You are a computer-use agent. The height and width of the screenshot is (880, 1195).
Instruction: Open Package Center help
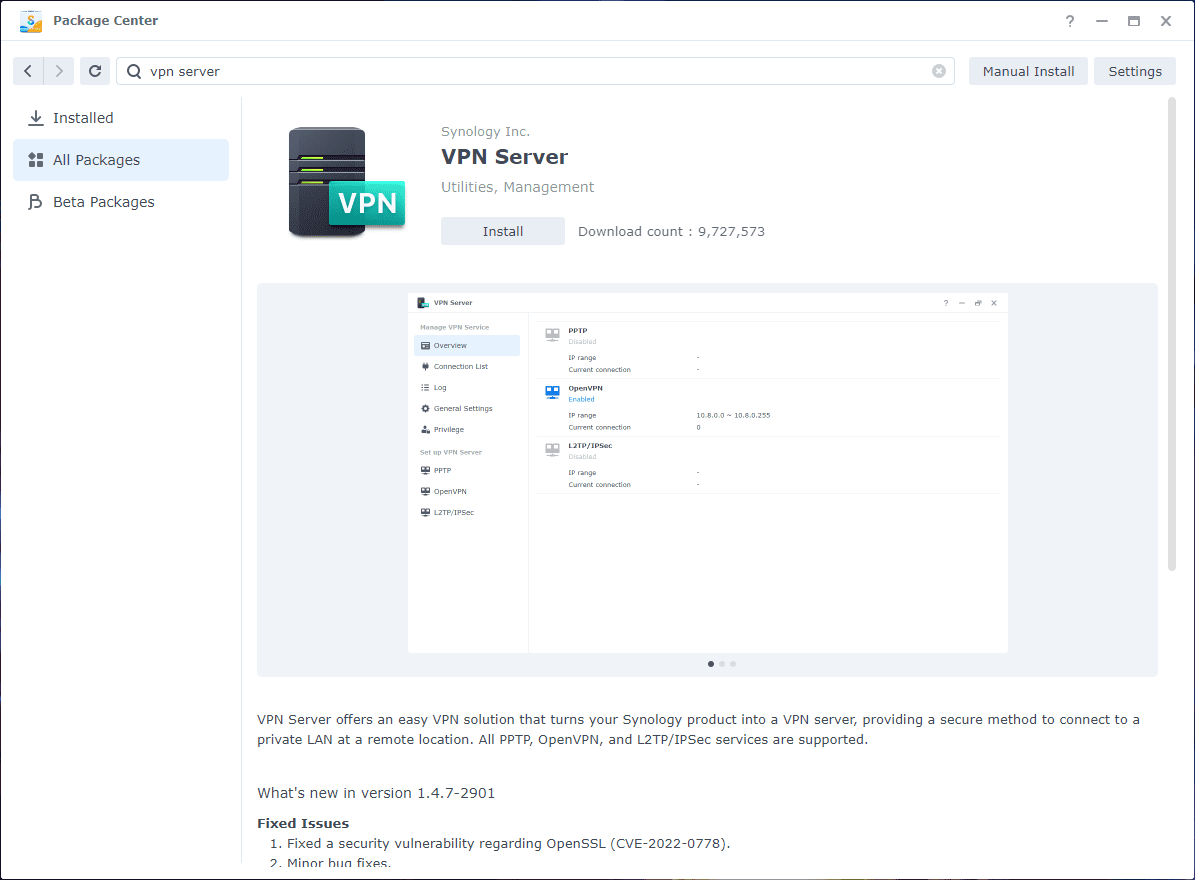coord(1070,21)
